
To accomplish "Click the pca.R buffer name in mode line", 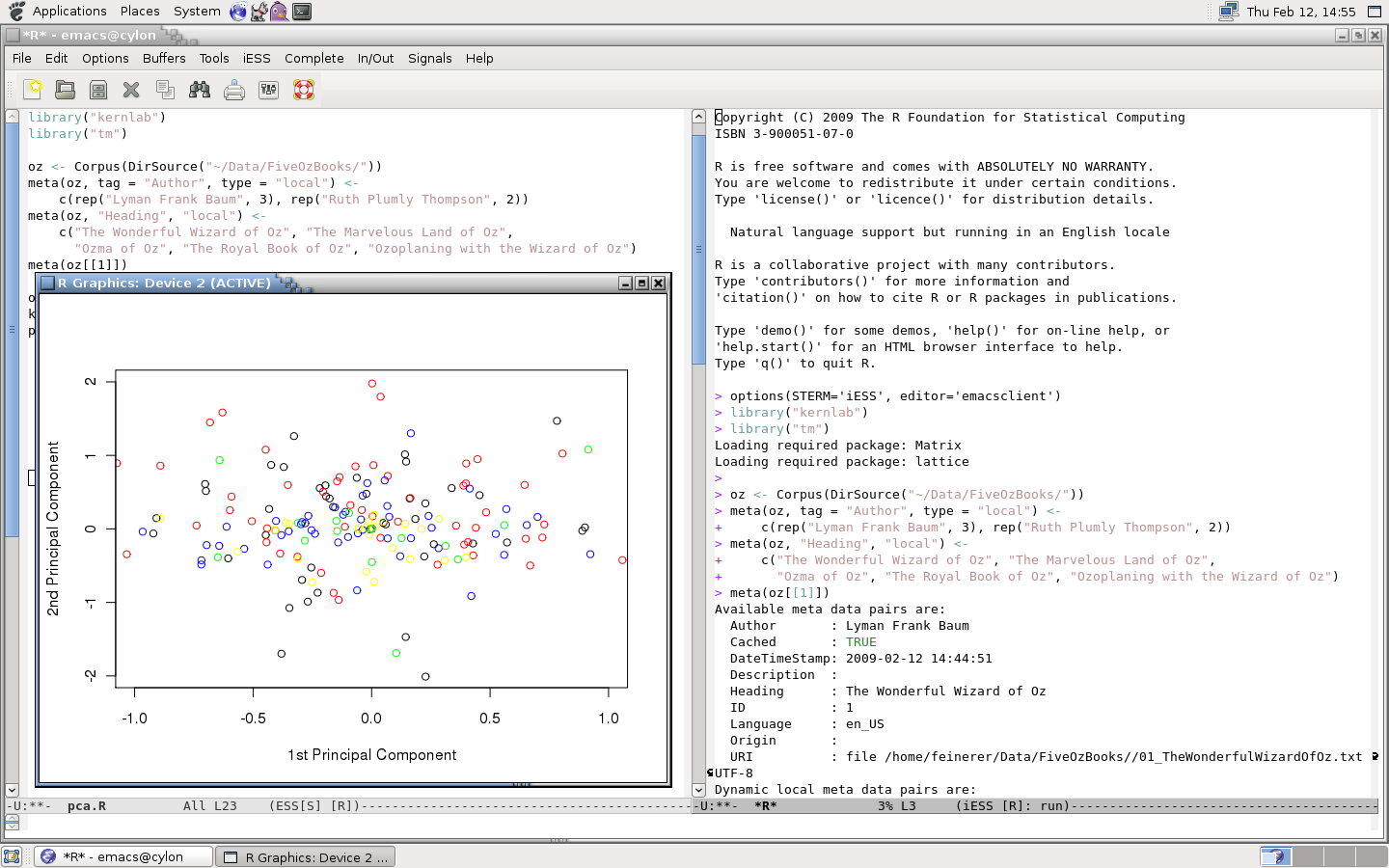I will coord(87,806).
